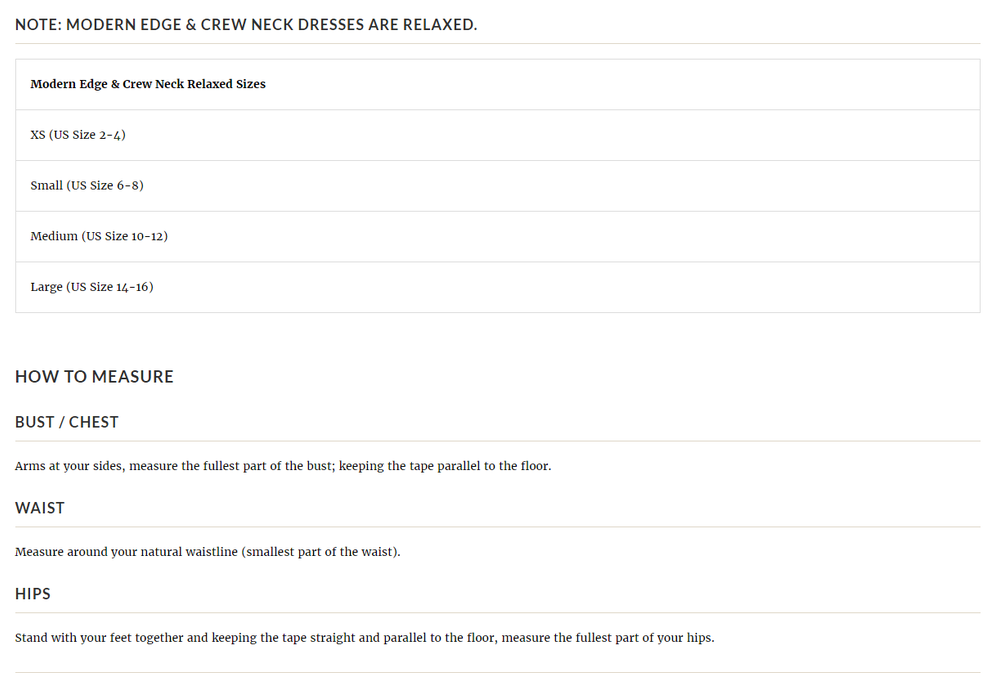Choose the Large (US Size 14-16) row

92,287
